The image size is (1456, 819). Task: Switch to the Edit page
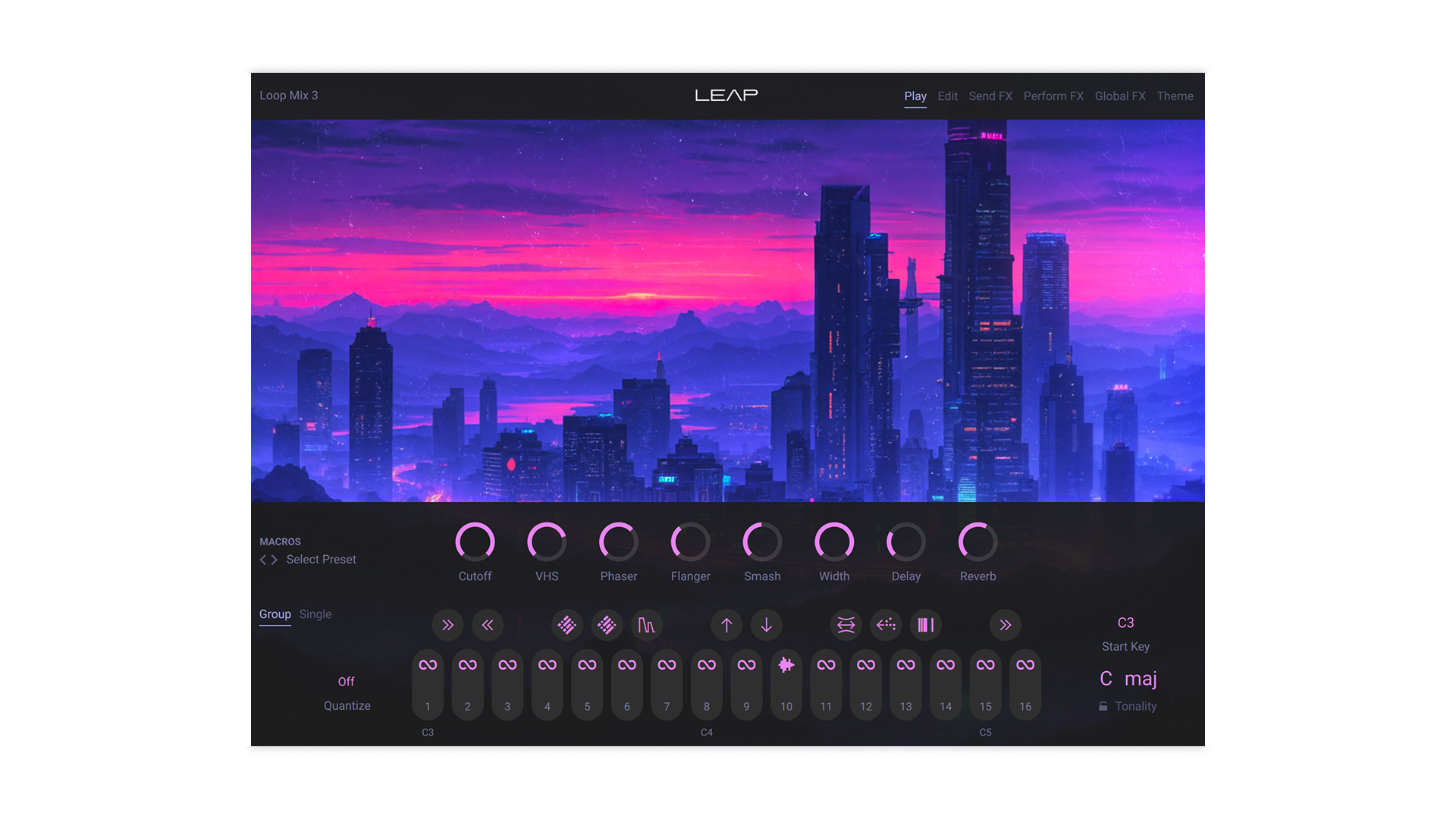(x=947, y=96)
